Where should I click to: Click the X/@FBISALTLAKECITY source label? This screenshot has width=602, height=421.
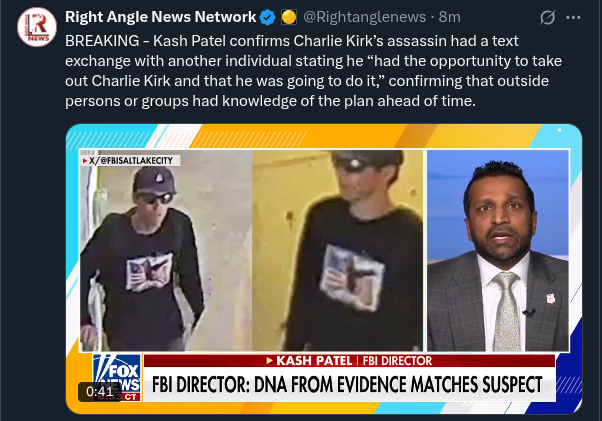point(131,160)
